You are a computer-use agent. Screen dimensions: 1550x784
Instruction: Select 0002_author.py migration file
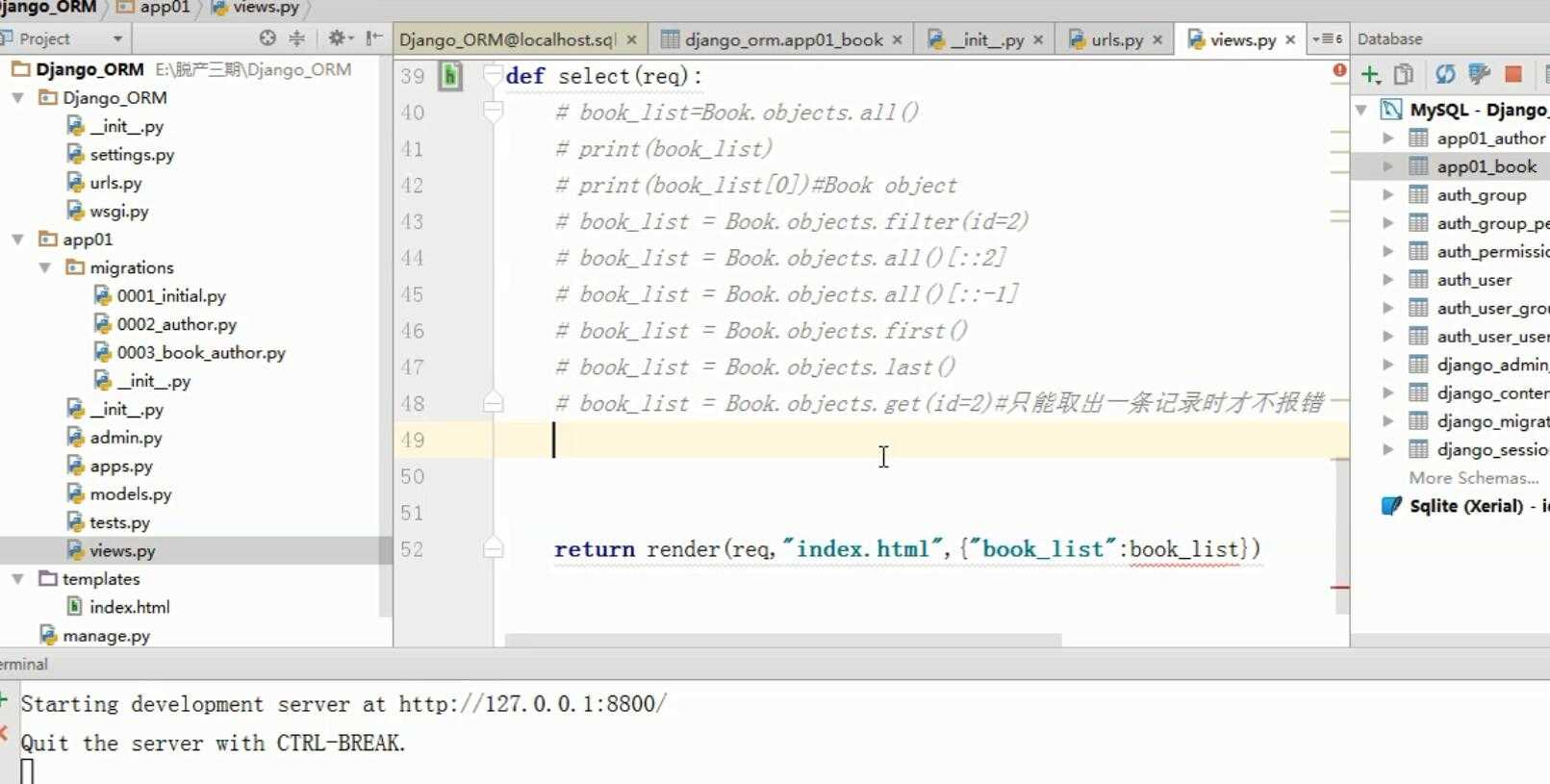point(177,324)
